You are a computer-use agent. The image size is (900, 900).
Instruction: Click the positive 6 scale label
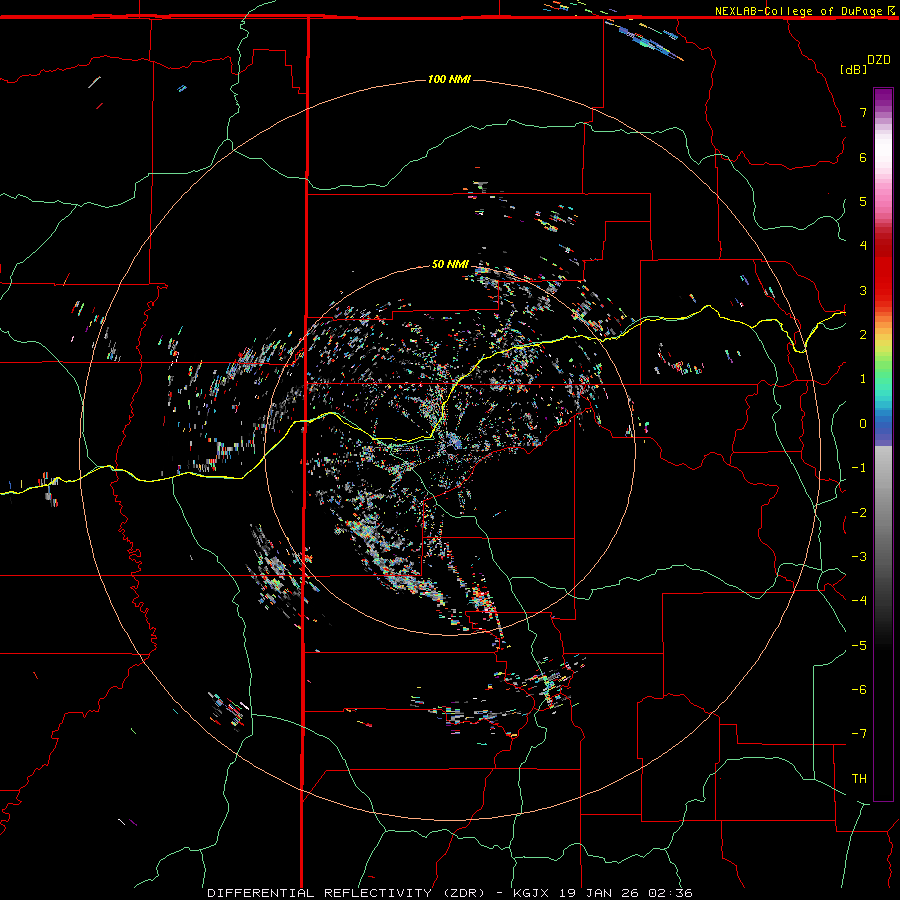[x=863, y=157]
